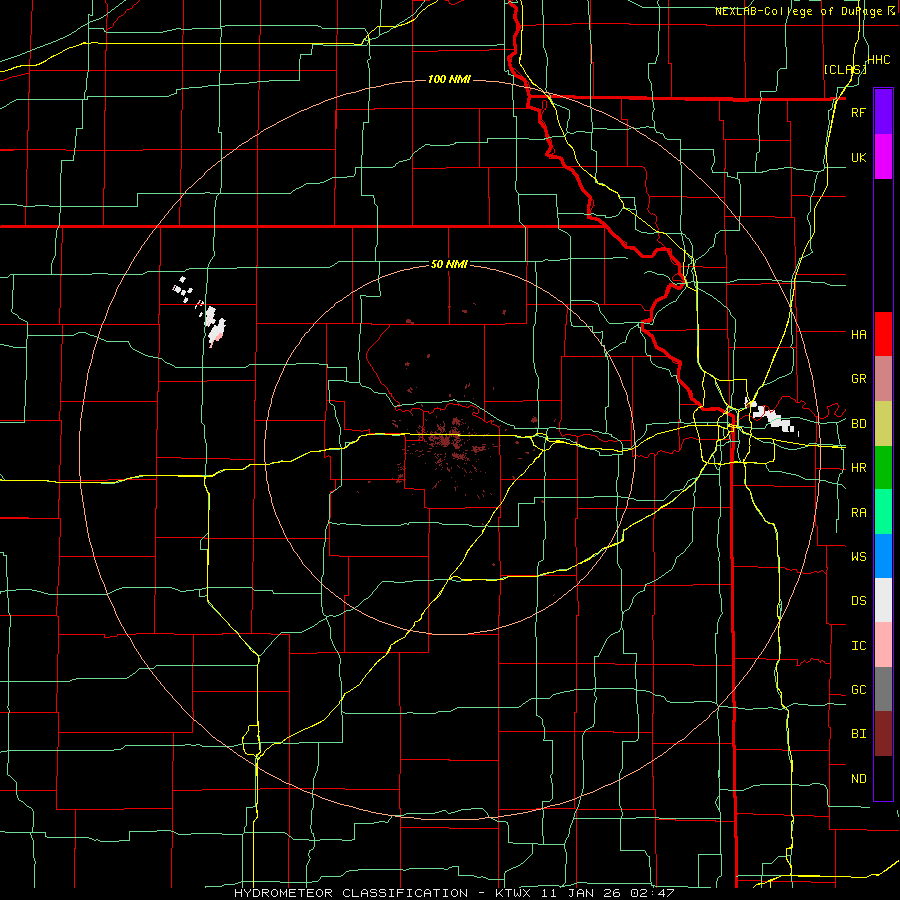Click the RF legend label

pyautogui.click(x=858, y=112)
